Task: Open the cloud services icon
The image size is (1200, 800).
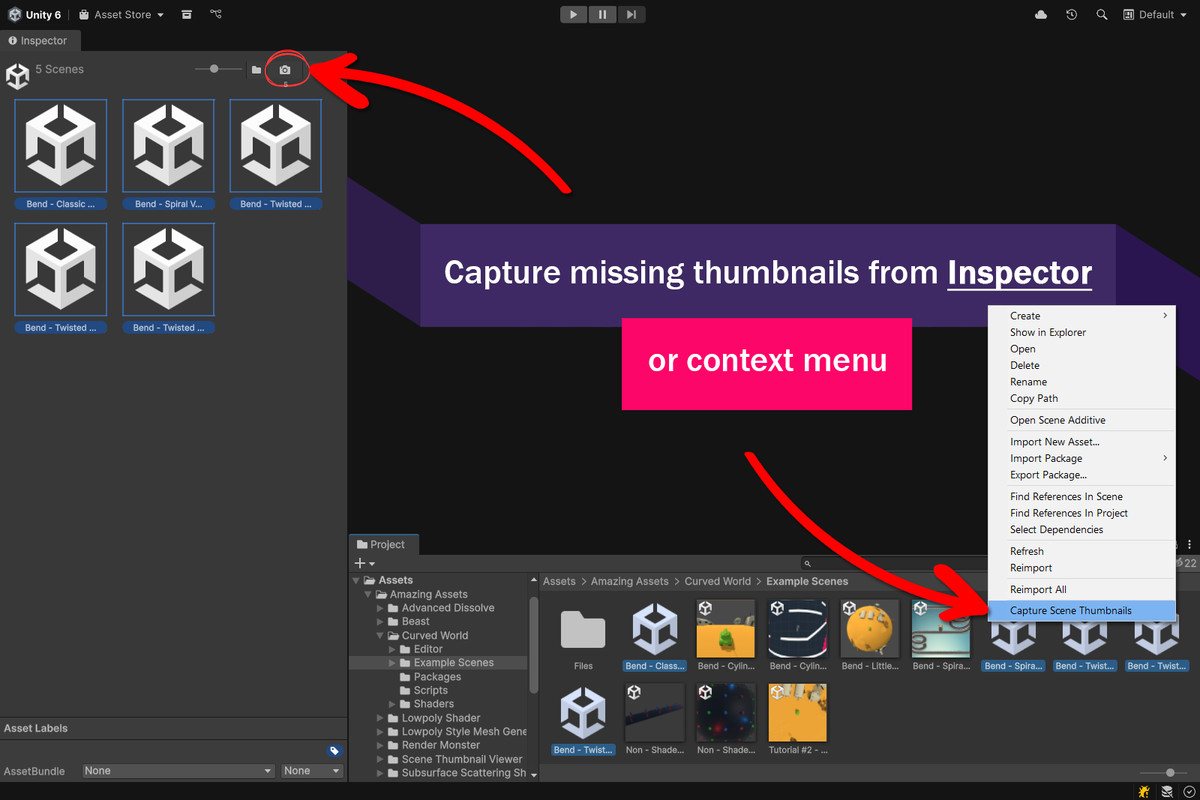Action: 1041,15
